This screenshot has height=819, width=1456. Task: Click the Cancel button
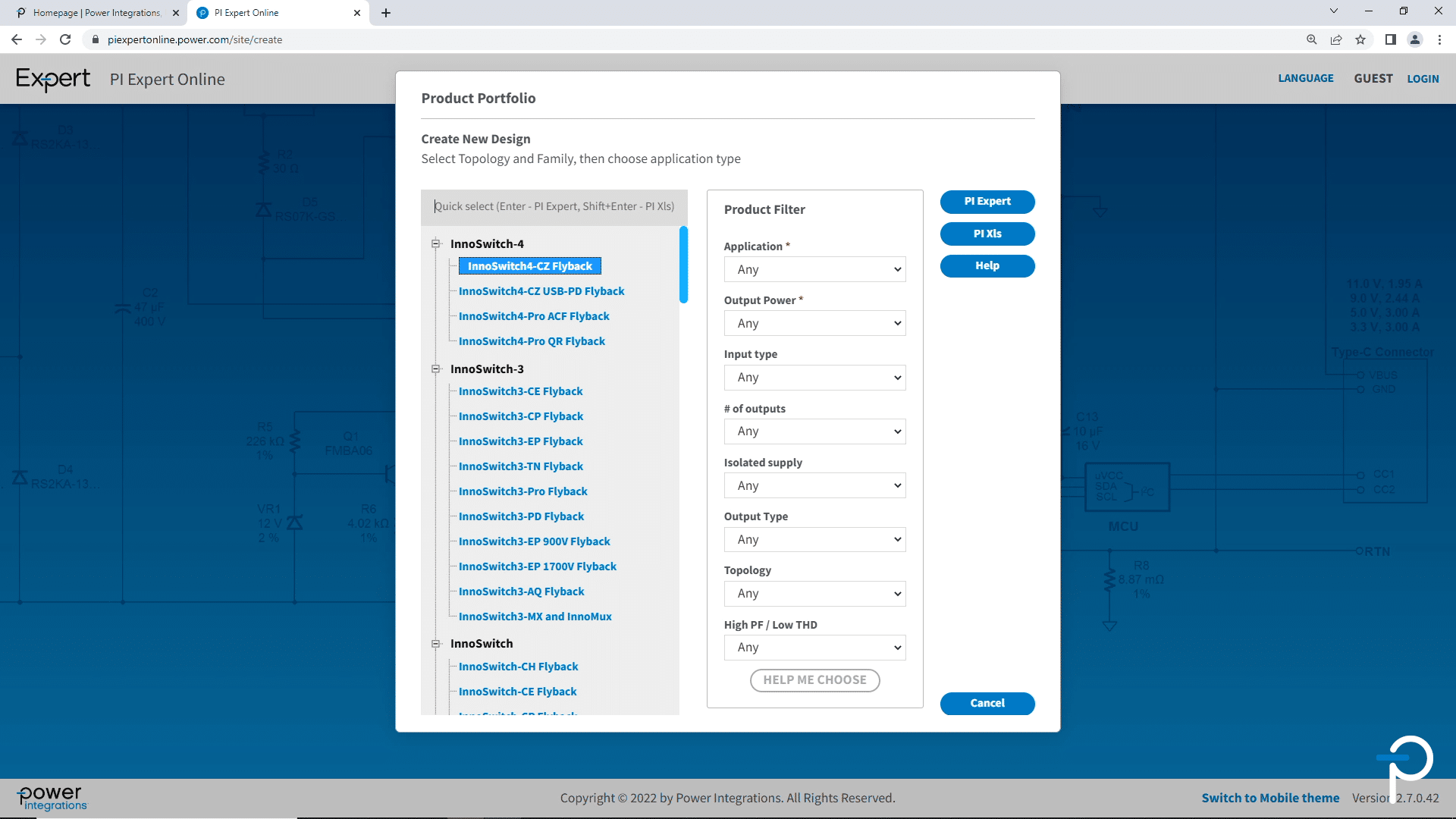[987, 703]
